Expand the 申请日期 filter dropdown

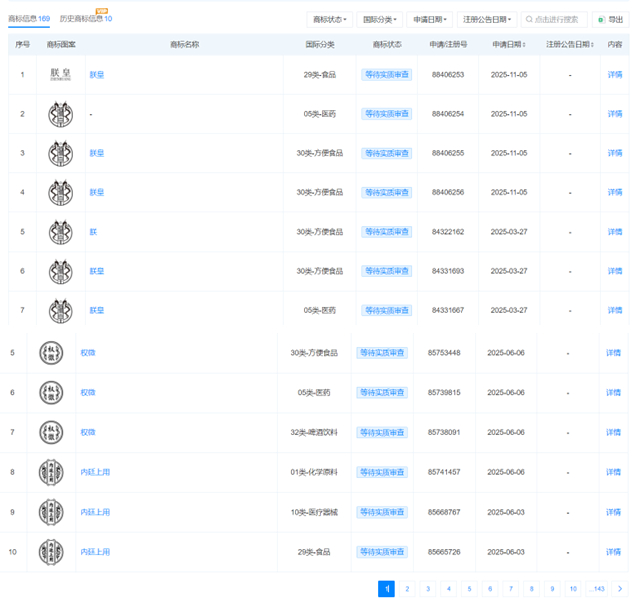pos(430,19)
